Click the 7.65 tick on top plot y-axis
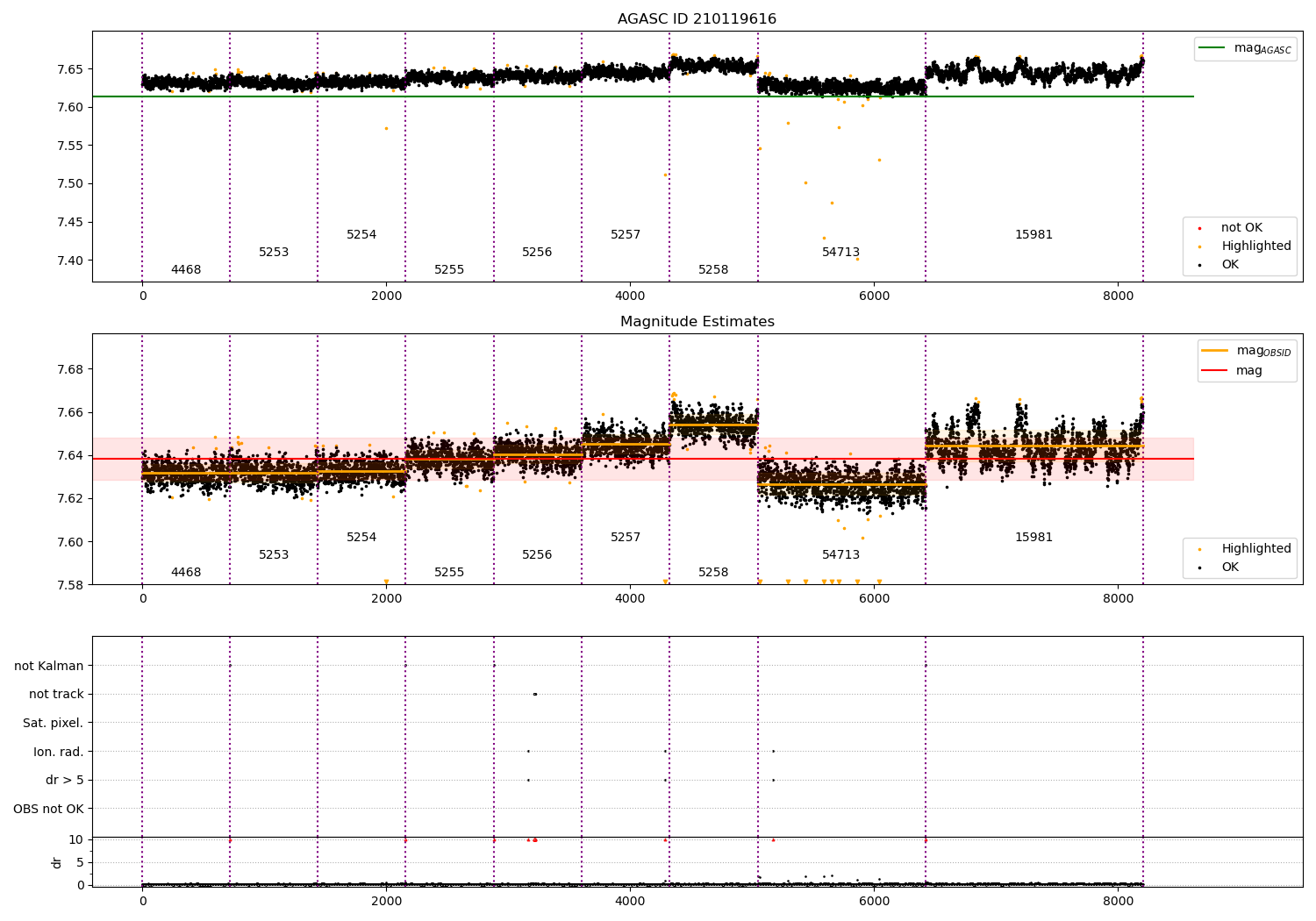Screen dimensions: 1316x921 click(71, 69)
